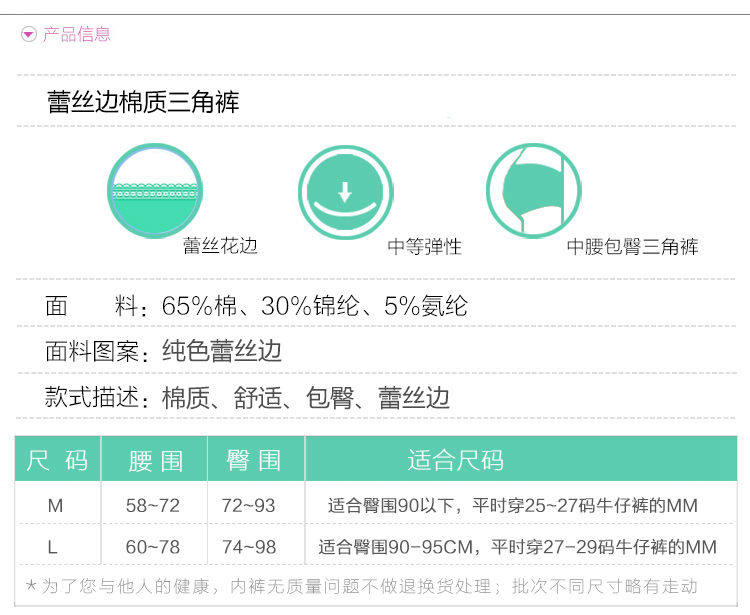Click the 适合臀围90-95CM fit description
Screen dimensions: 750x615
[518, 547]
